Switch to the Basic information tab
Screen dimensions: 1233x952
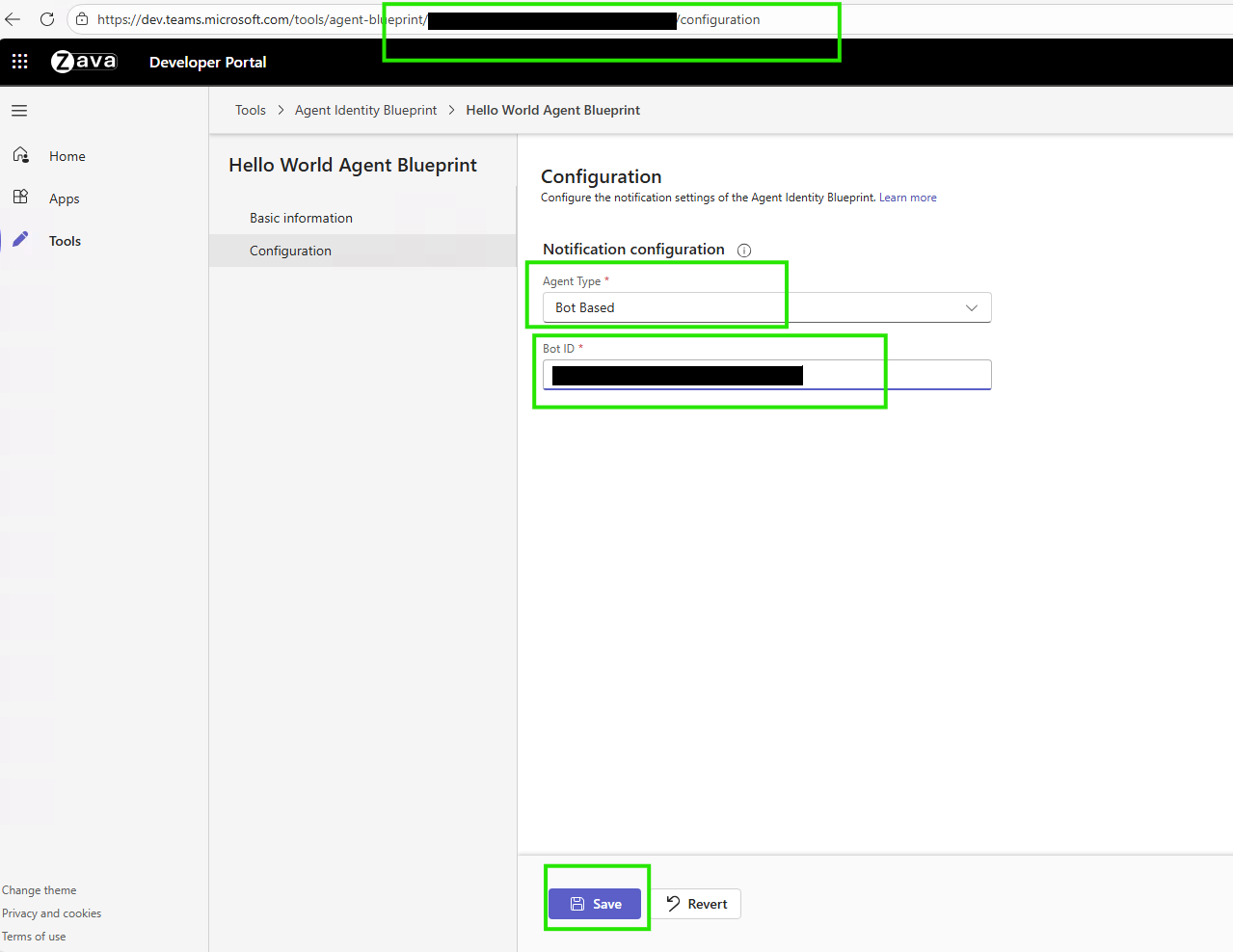[301, 217]
